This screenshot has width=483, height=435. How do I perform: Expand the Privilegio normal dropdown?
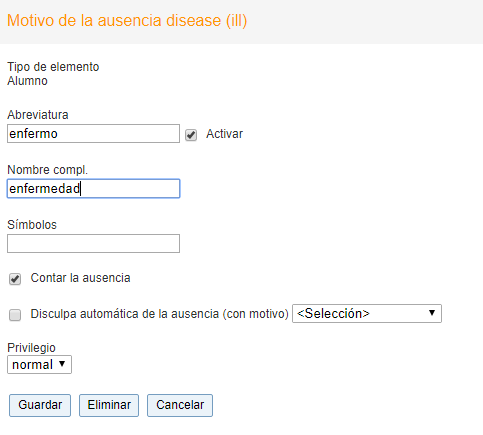(x=39, y=364)
